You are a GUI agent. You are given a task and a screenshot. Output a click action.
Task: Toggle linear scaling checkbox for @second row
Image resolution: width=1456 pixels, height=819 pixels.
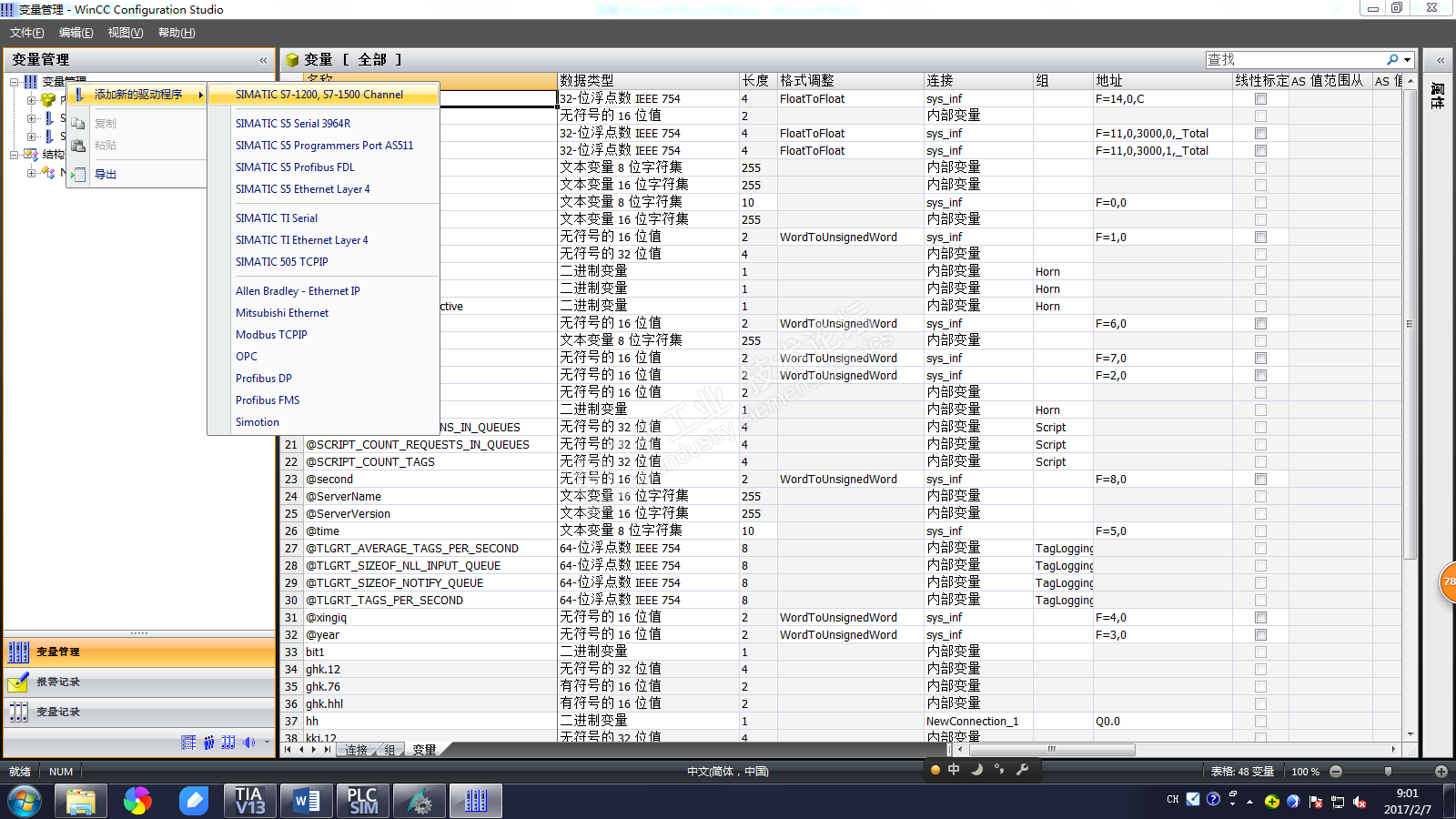(1260, 480)
